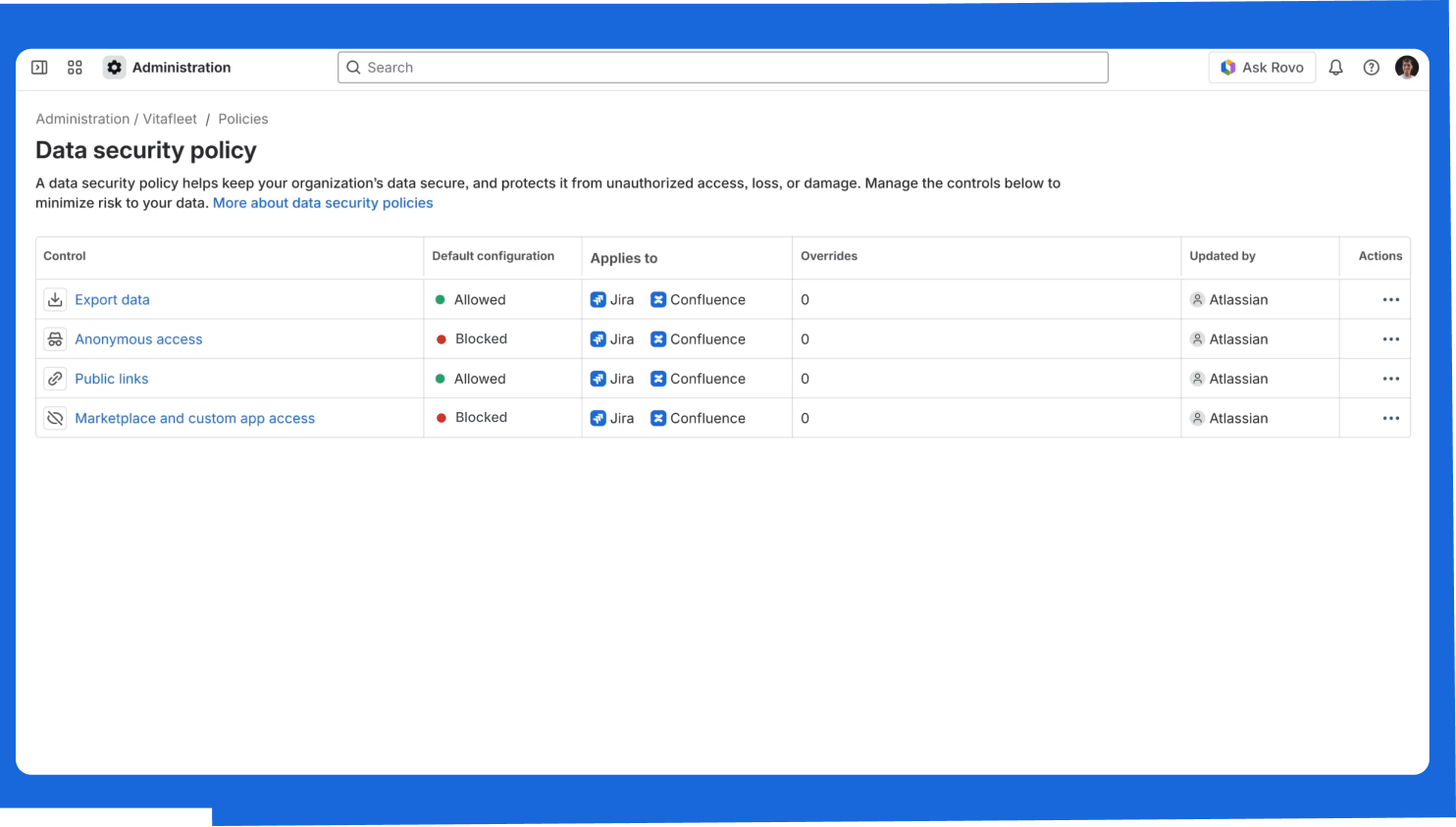Open Marketplace and custom app access
The image size is (1456, 827).
pos(195,418)
